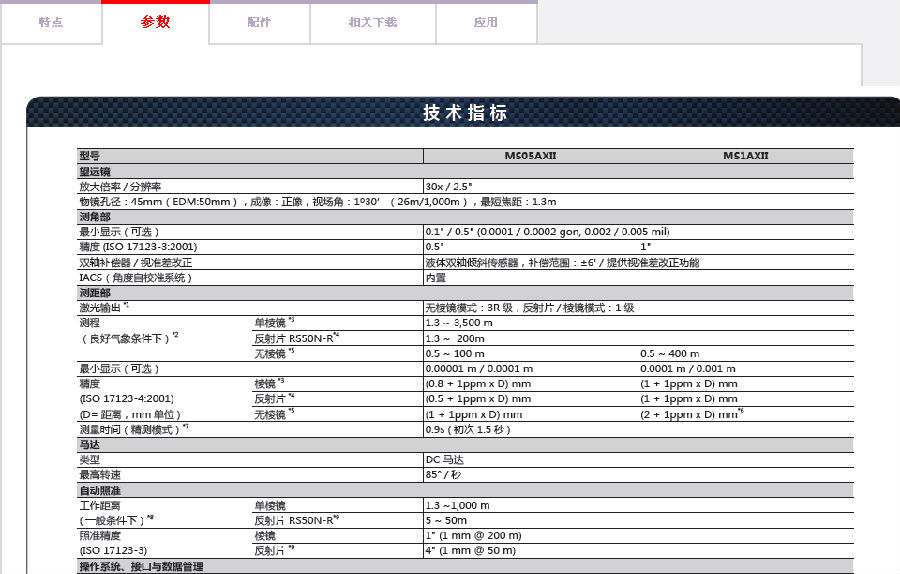900x574 pixels.
Task: Click the 测角部 section heading
Action: click(95, 217)
